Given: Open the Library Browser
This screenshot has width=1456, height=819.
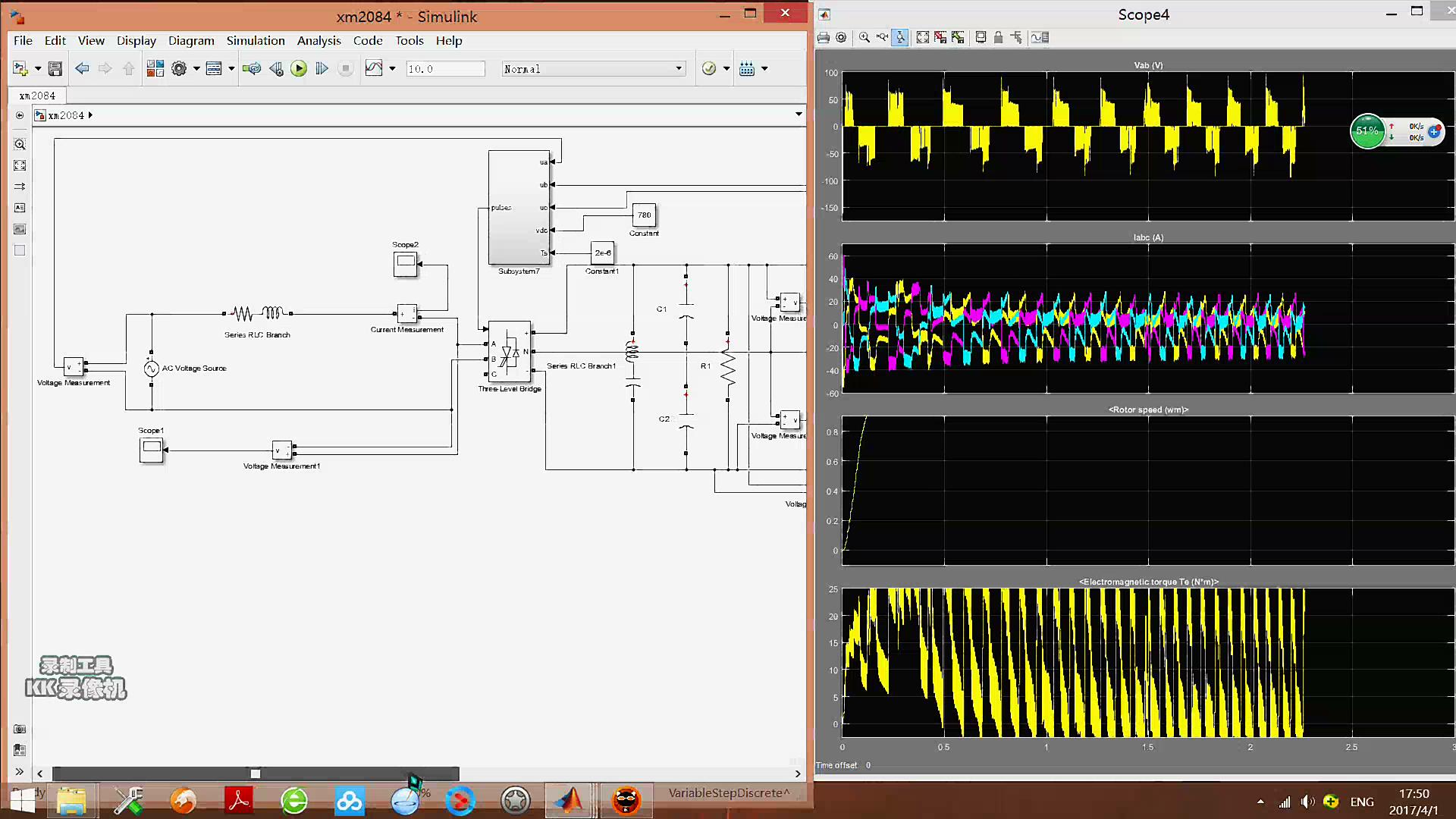Looking at the screenshot, I should [155, 69].
